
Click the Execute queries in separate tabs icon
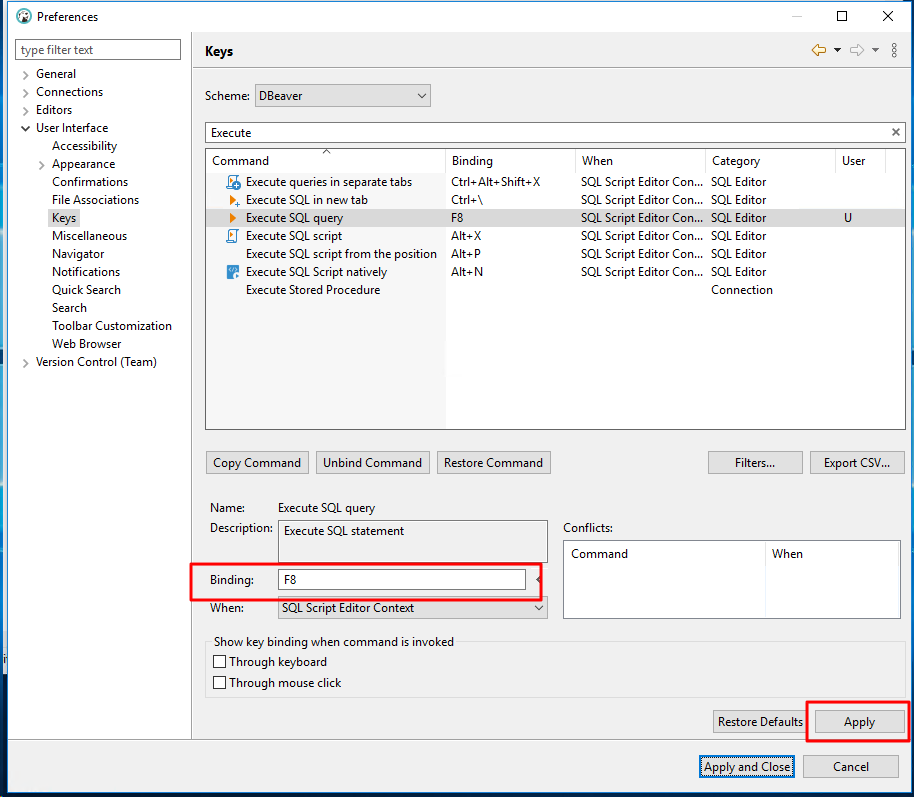(231, 181)
